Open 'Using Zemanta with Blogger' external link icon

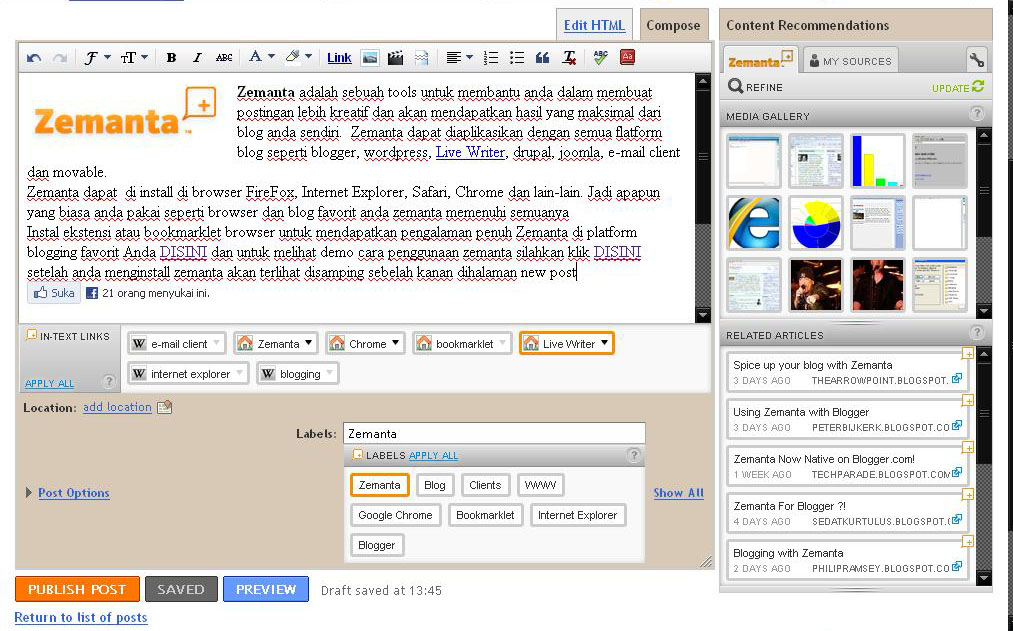point(957,426)
